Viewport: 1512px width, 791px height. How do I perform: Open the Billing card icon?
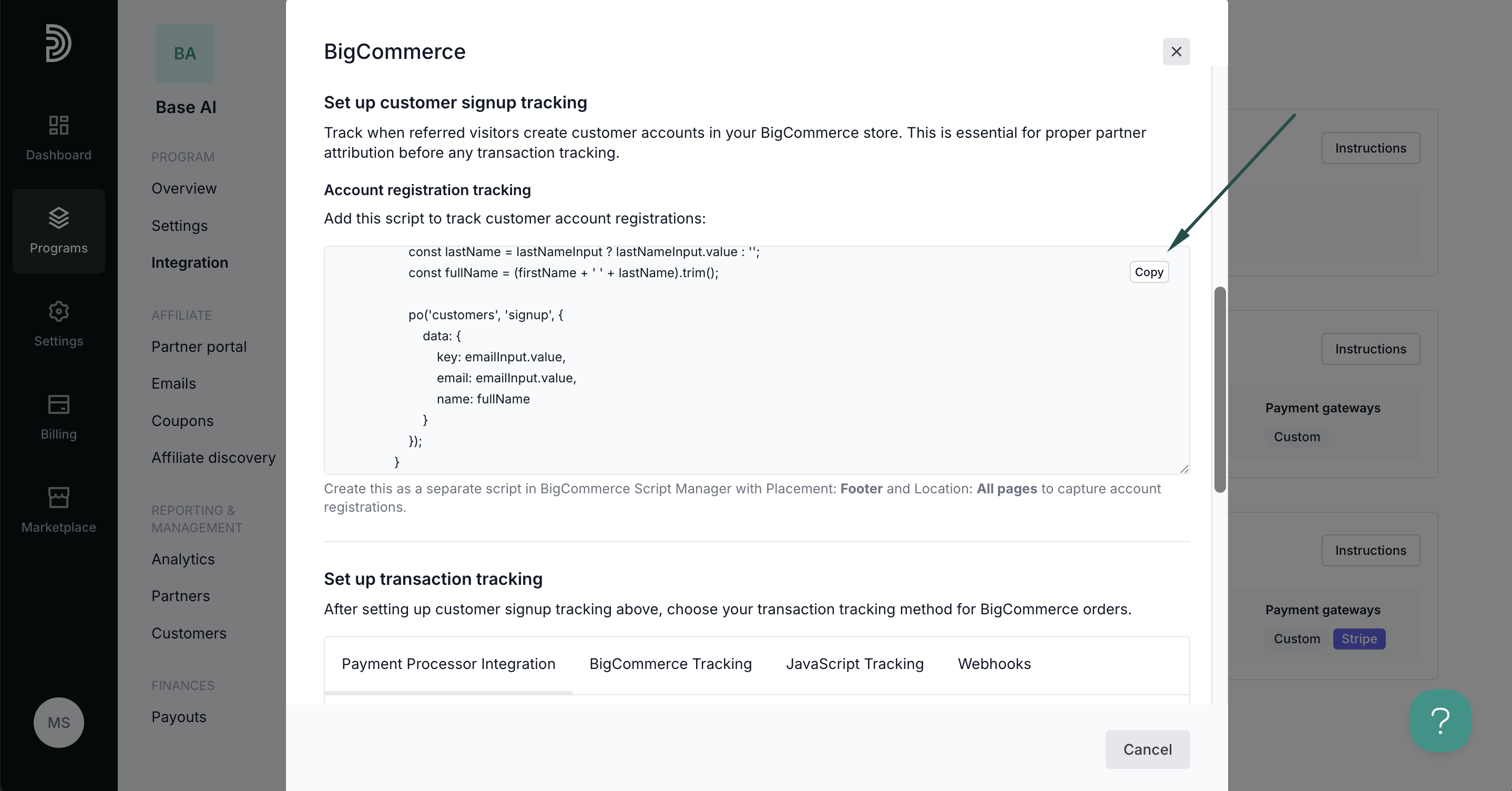pos(59,404)
